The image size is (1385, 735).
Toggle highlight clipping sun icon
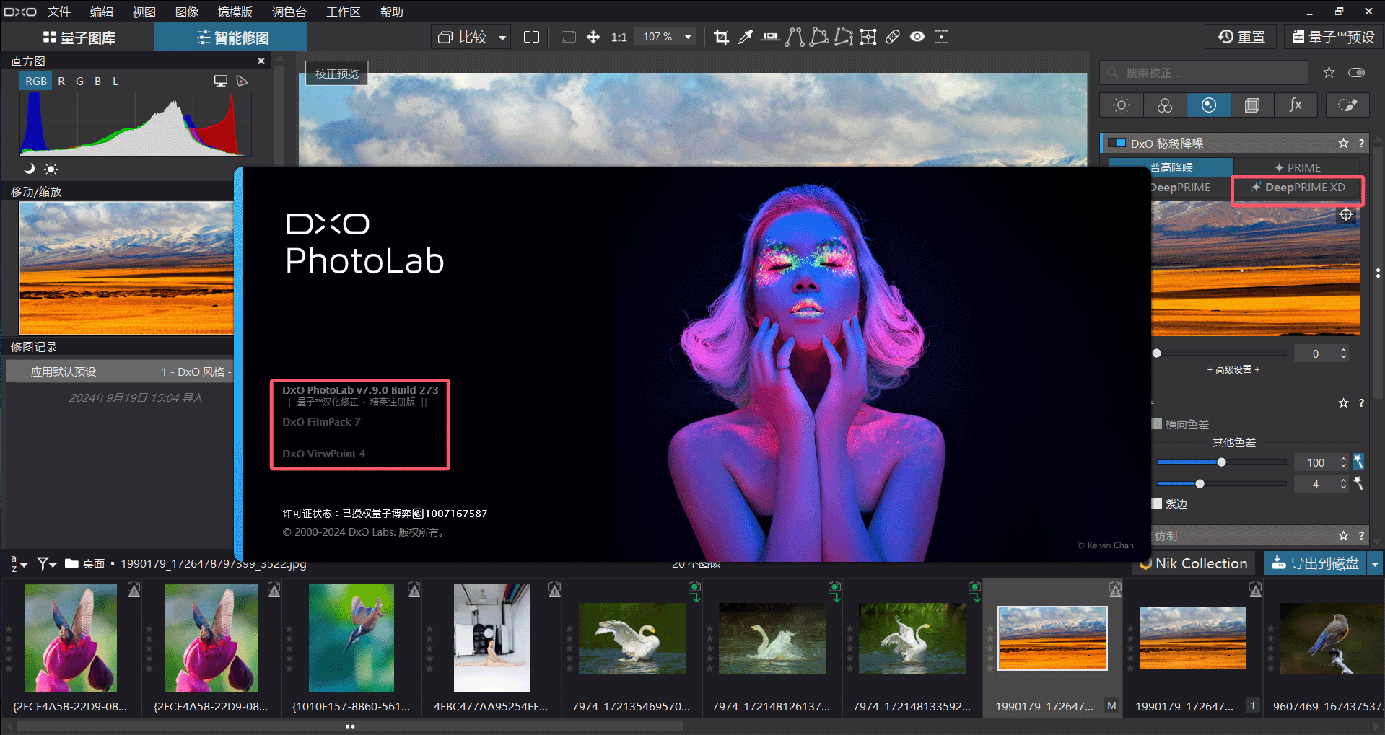click(x=51, y=169)
